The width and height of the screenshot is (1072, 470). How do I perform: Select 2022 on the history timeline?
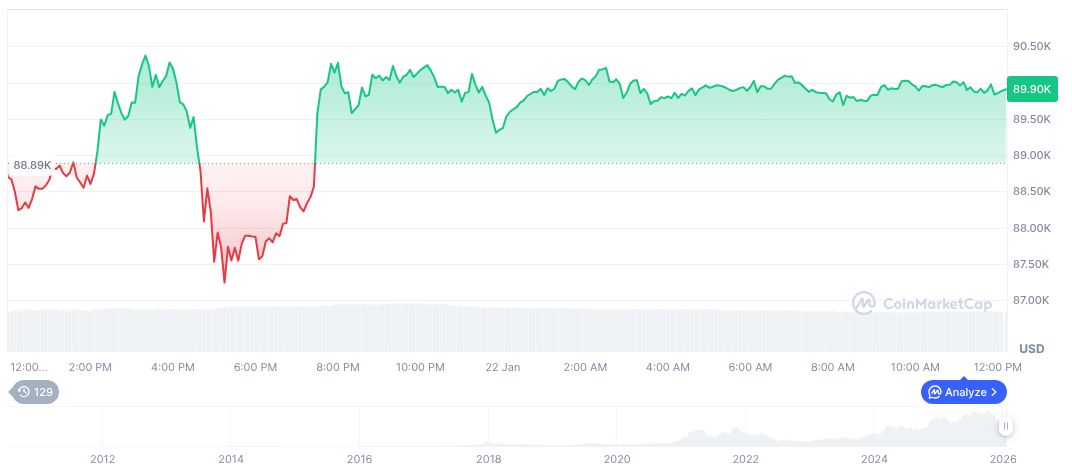click(746, 459)
